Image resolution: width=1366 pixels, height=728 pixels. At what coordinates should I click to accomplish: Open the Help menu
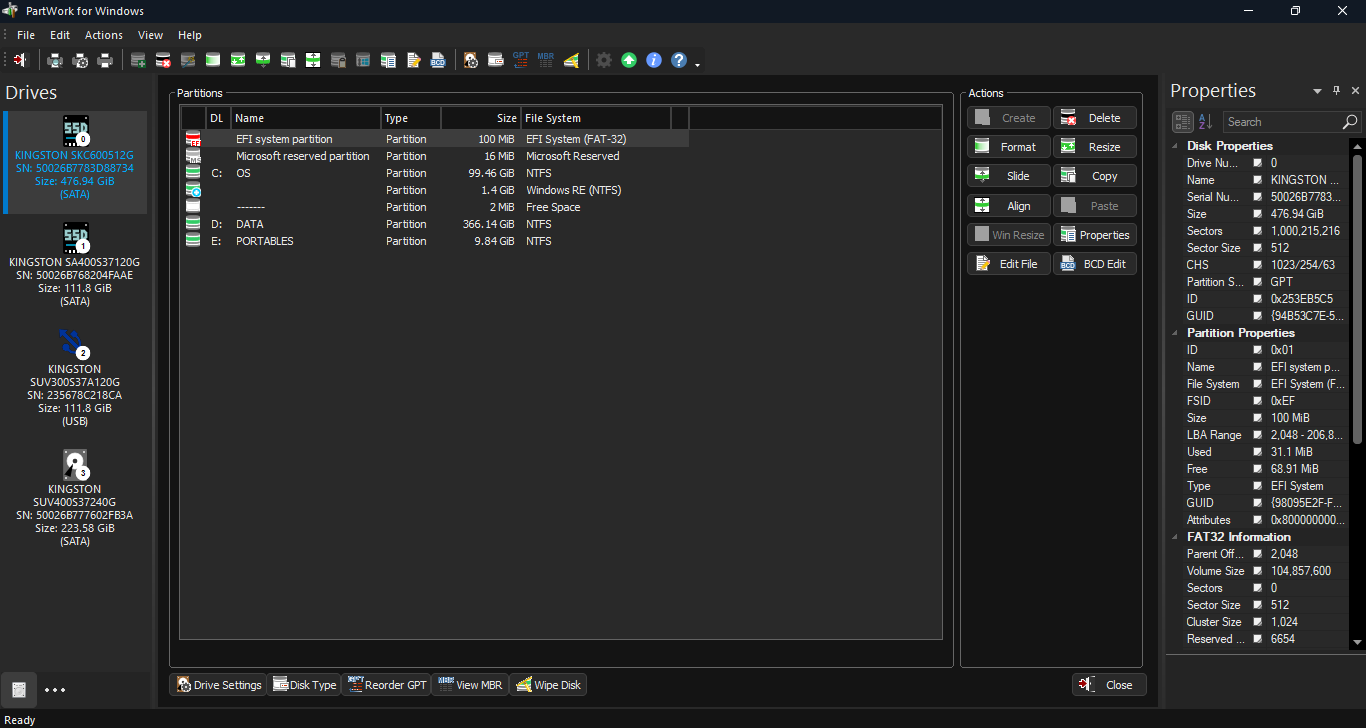(x=190, y=35)
